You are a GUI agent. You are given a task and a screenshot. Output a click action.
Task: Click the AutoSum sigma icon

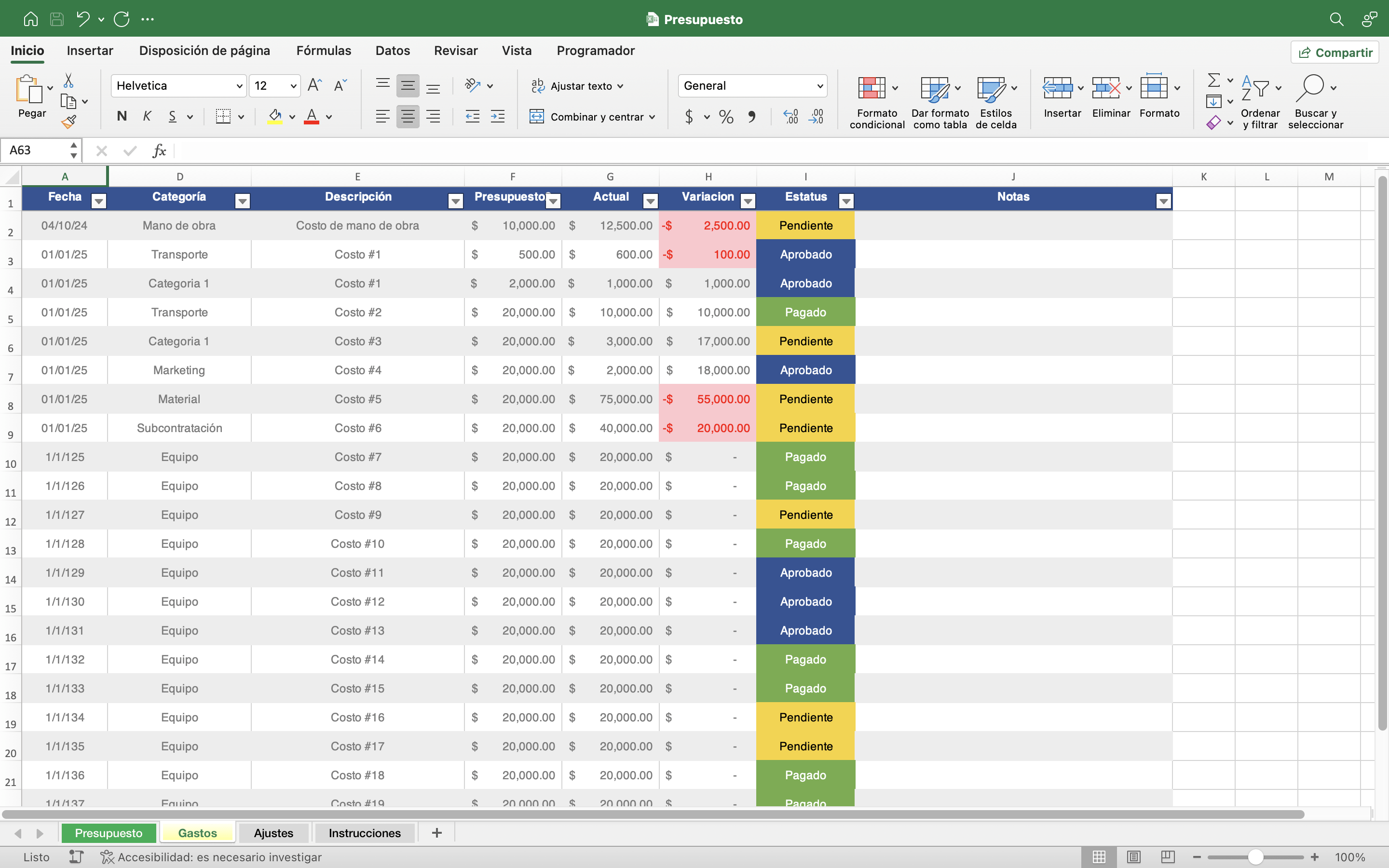pyautogui.click(x=1213, y=80)
